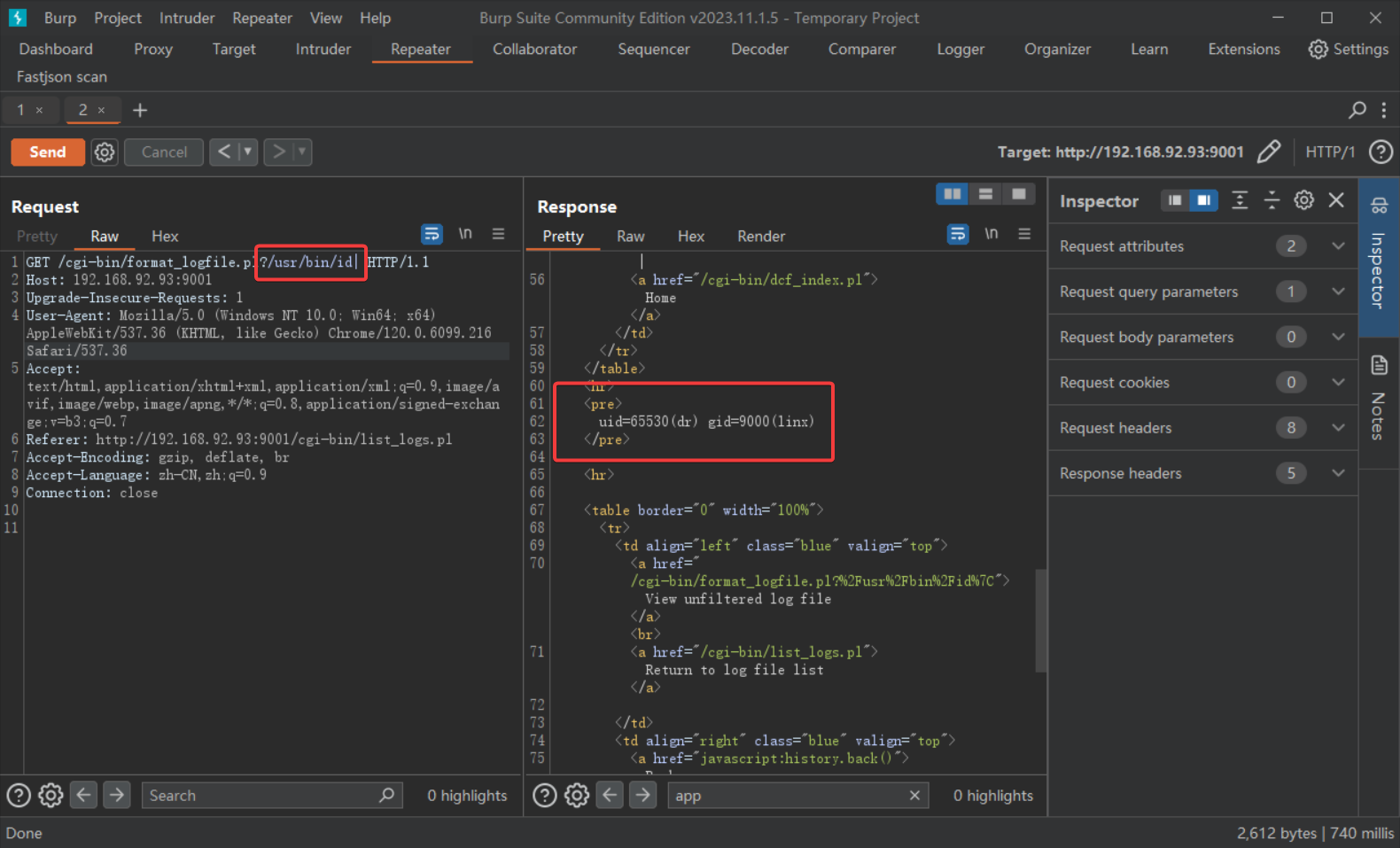The image size is (1400, 848).
Task: Open Request editor hamburger menu
Action: point(498,234)
